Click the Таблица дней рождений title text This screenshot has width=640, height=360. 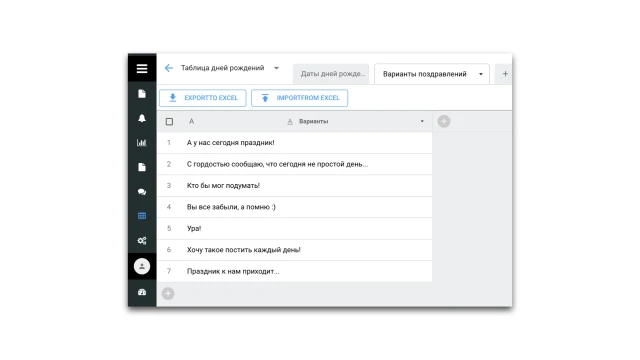[x=222, y=68]
